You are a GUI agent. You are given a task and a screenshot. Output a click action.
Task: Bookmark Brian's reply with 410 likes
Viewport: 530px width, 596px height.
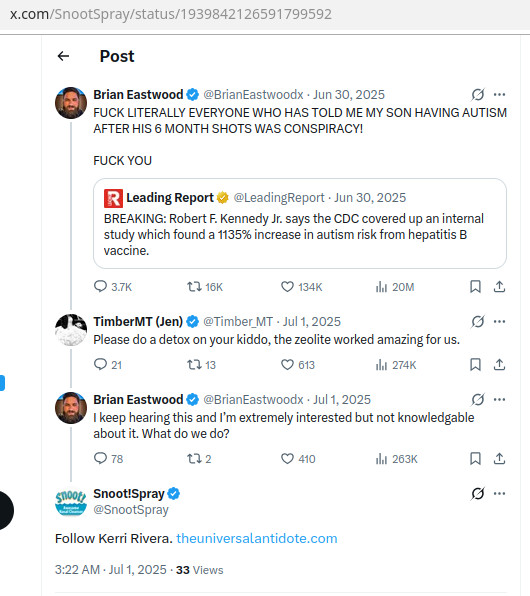pos(475,458)
